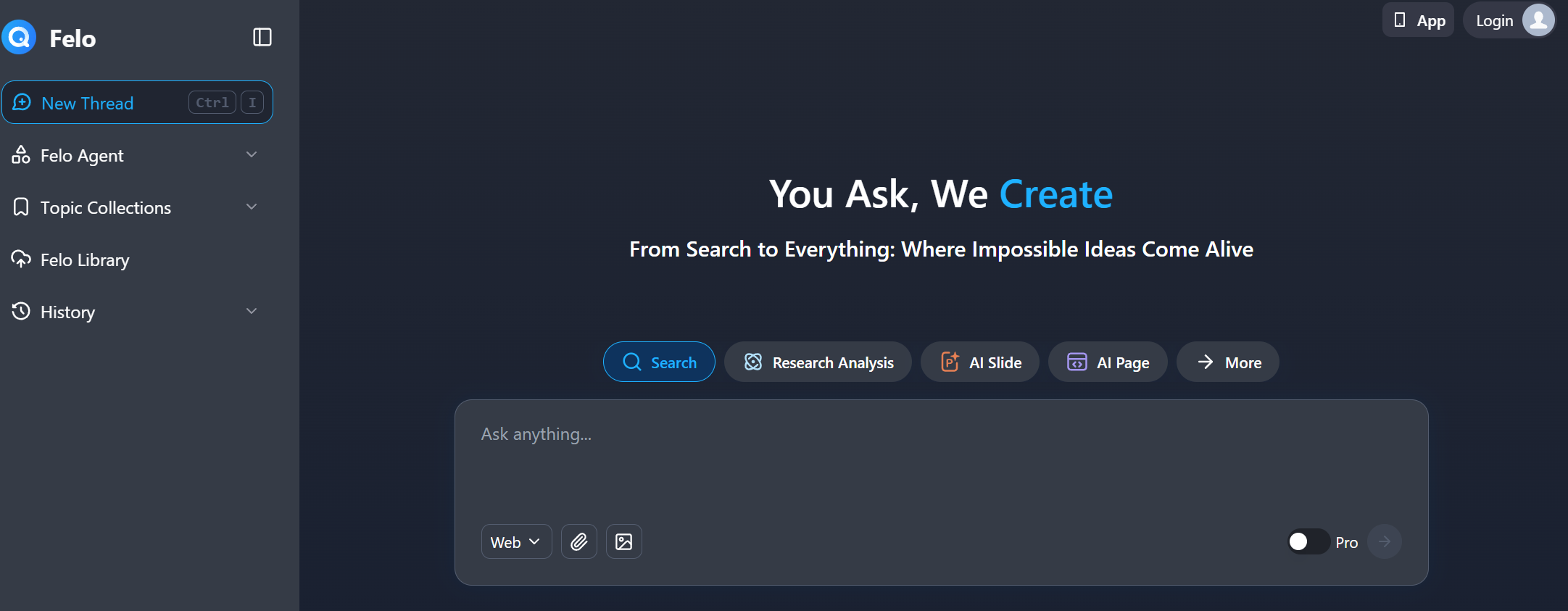Select the AI Slide mode
Viewport: 1568px width, 611px height.
(980, 362)
